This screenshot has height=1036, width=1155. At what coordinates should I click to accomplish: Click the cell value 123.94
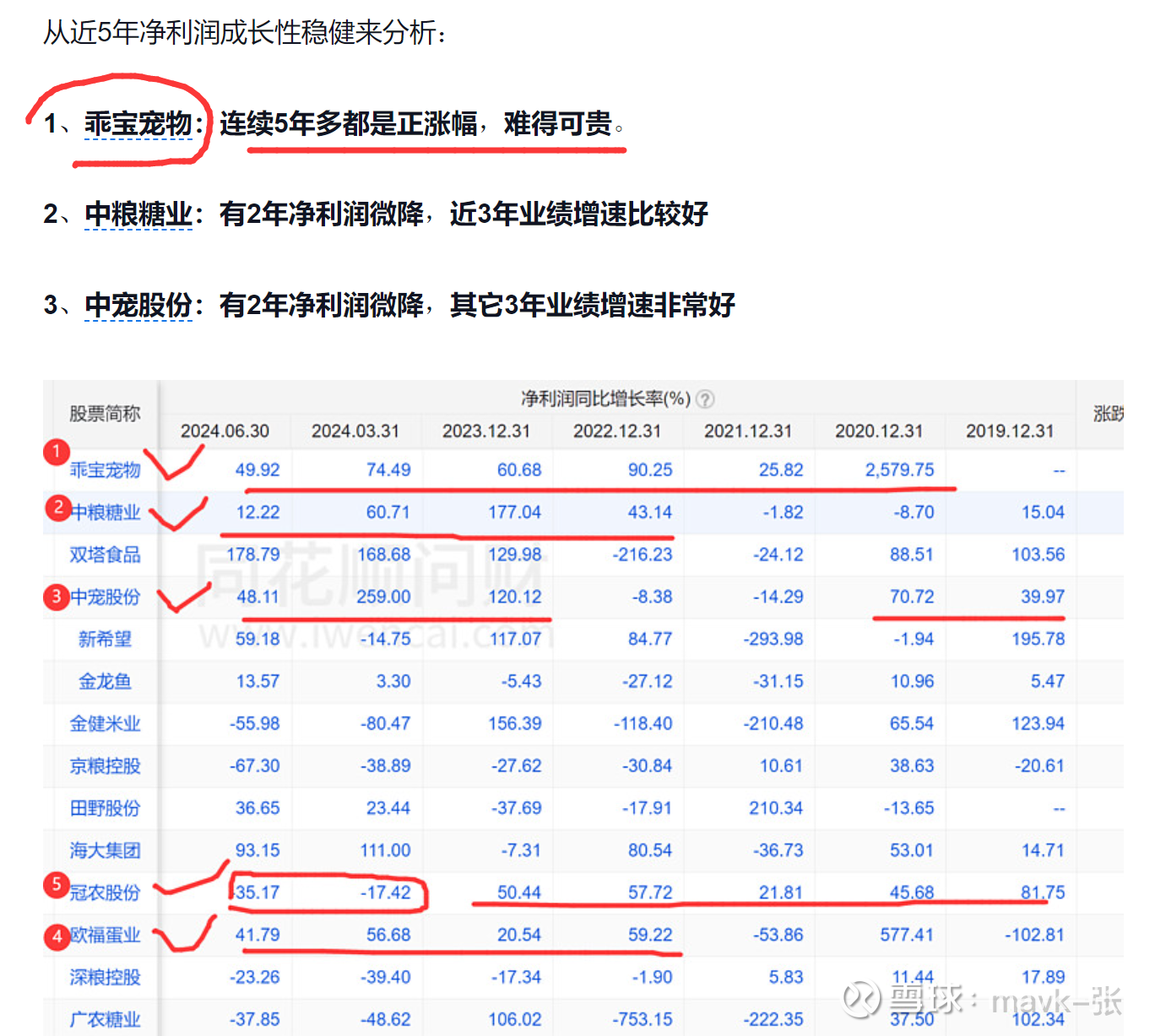pos(1038,723)
